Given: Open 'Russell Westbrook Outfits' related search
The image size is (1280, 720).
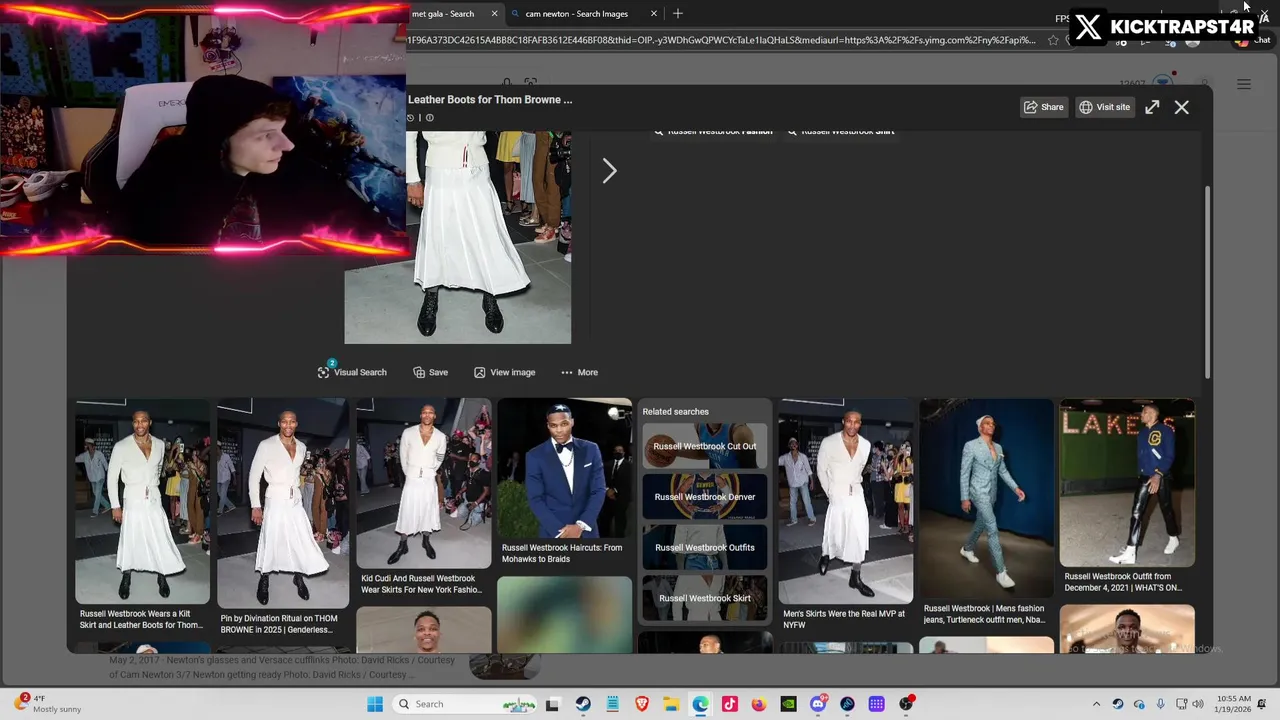Looking at the screenshot, I should point(705,548).
